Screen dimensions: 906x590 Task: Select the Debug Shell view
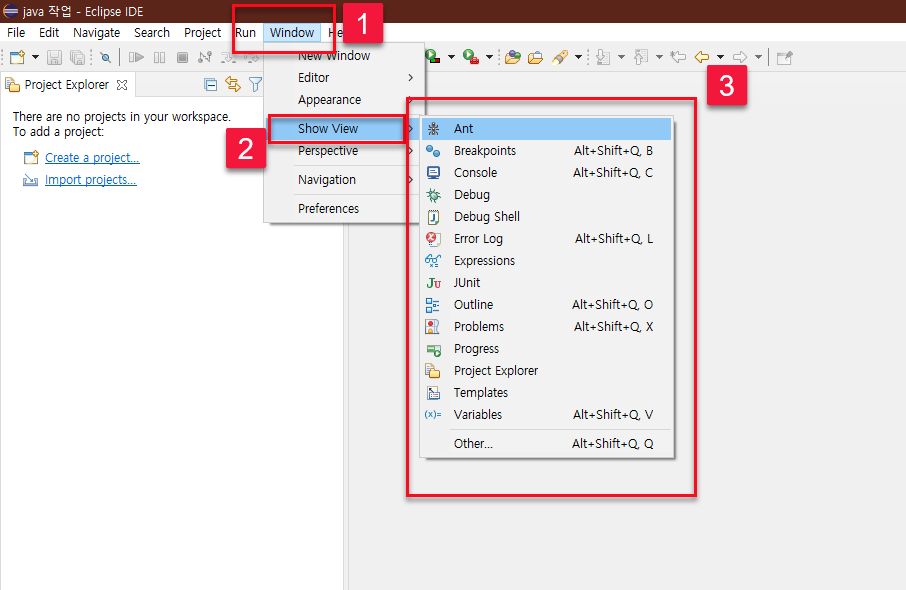pyautogui.click(x=547, y=217)
